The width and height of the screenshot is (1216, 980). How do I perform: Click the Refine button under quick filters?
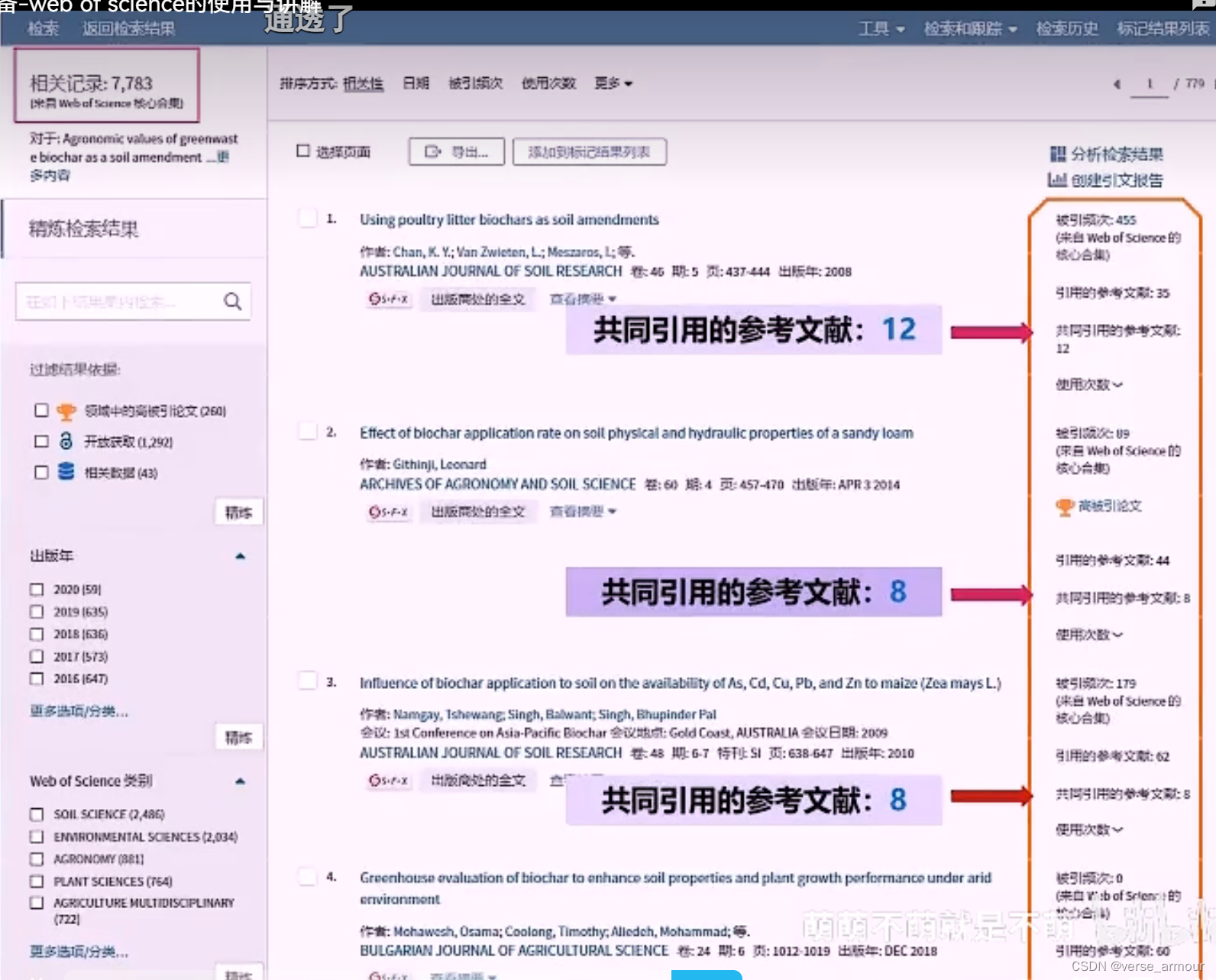tap(238, 513)
